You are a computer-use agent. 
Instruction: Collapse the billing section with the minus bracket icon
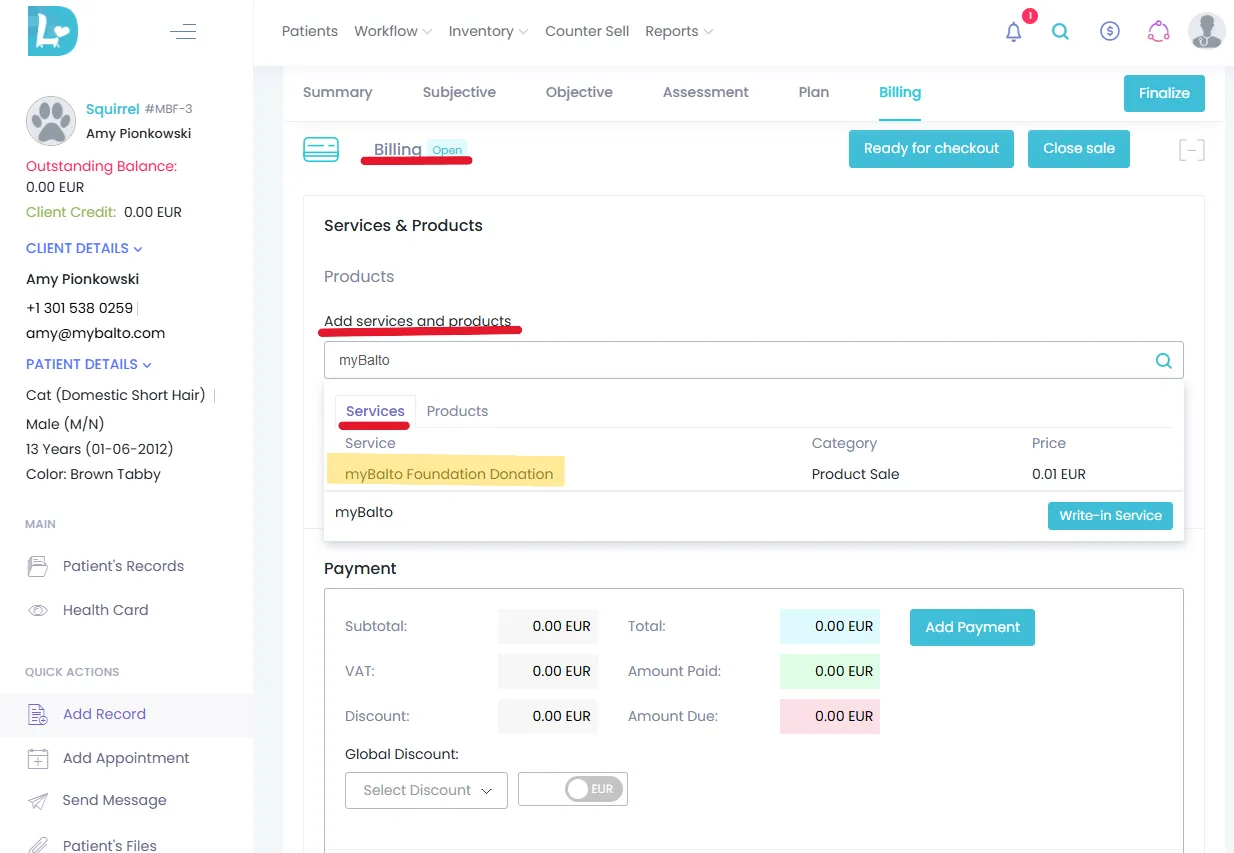(1191, 150)
